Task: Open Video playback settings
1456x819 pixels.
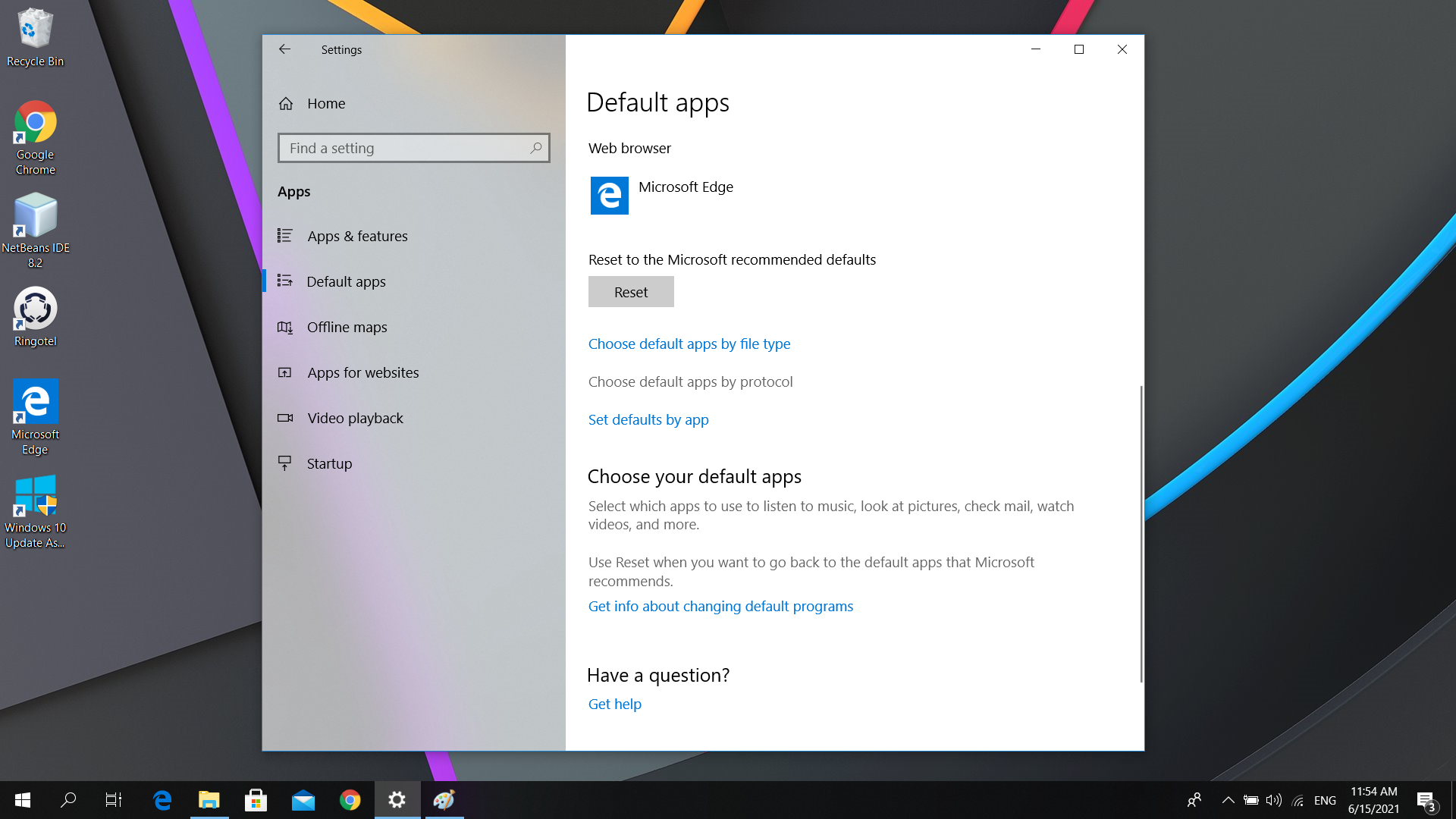Action: pos(413,418)
